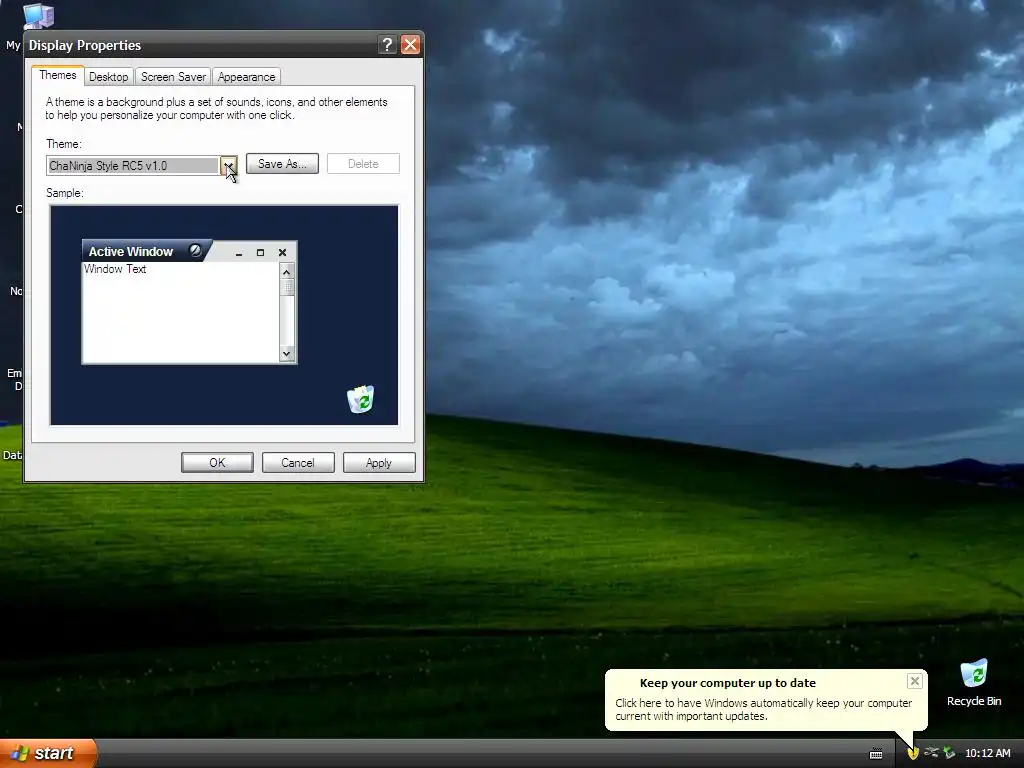Image resolution: width=1024 pixels, height=768 pixels.
Task: Cancel the Display Properties dialog
Action: pyautogui.click(x=298, y=462)
